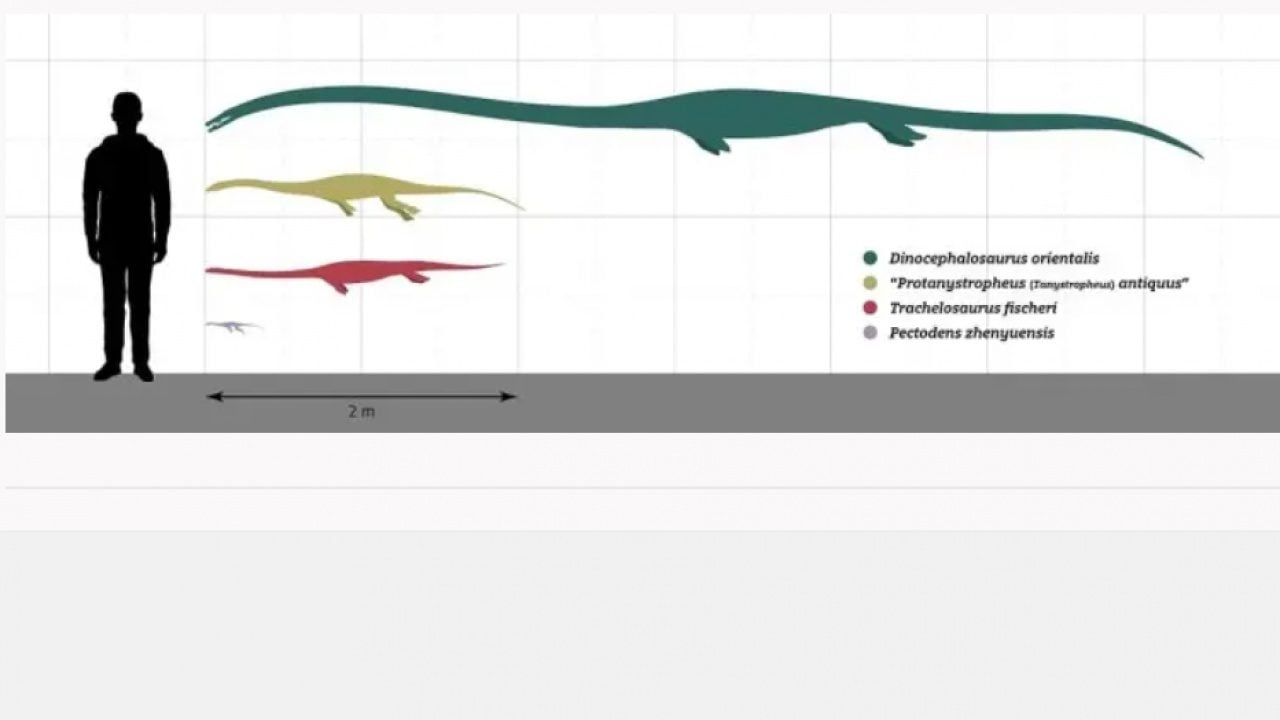Viewport: 1280px width, 720px height.
Task: Click the tiny grey reptile silhouette
Action: pyautogui.click(x=234, y=326)
